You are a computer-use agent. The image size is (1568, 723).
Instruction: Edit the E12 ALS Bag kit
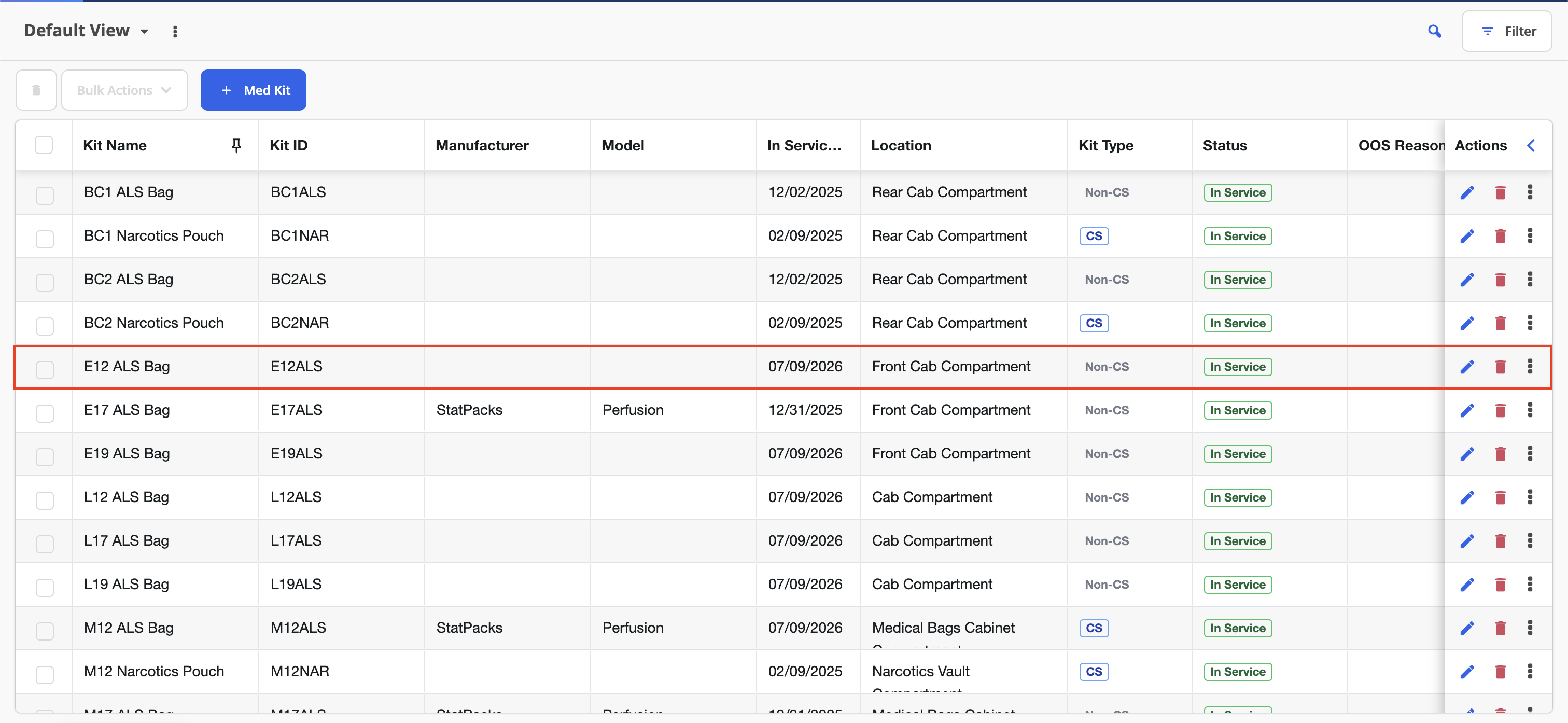tap(1467, 367)
